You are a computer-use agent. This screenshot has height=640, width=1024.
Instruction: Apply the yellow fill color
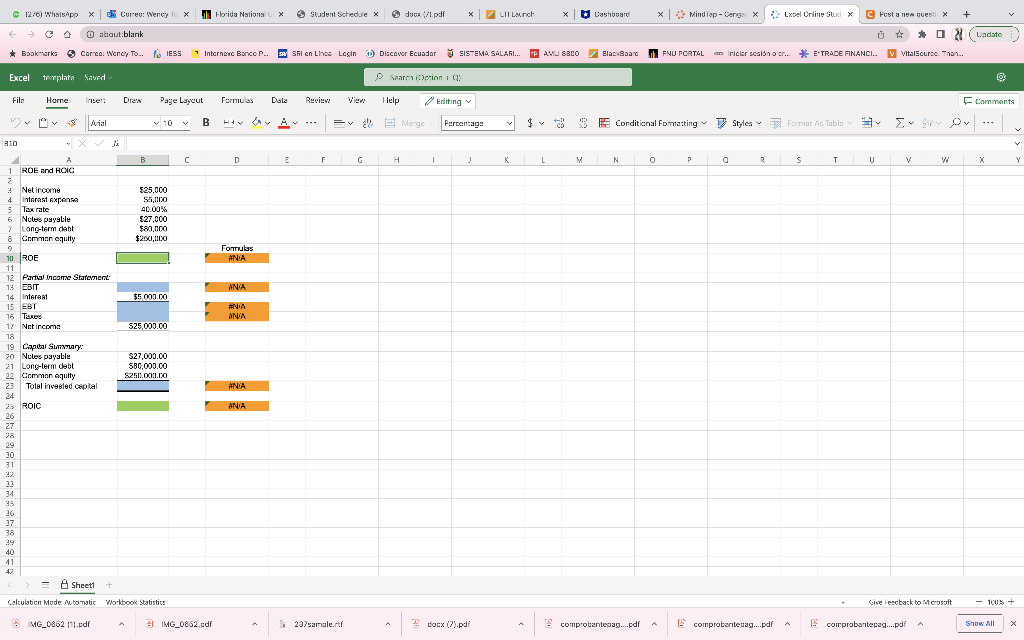256,123
